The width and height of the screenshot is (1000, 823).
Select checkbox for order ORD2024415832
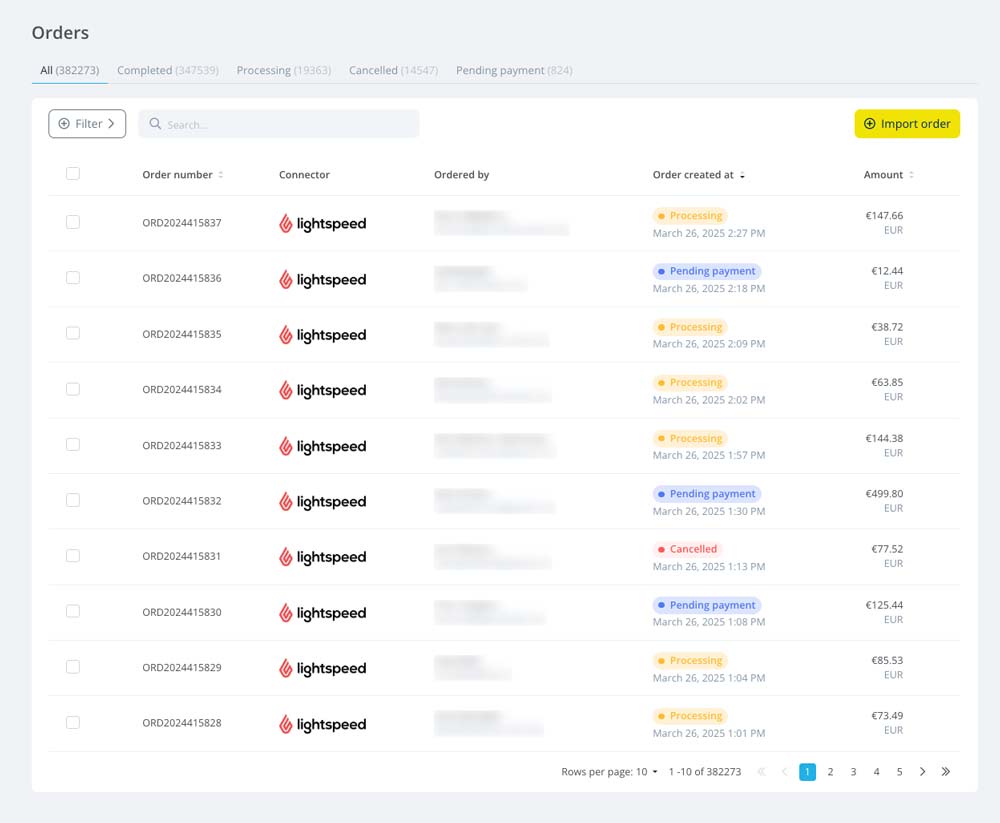(73, 500)
